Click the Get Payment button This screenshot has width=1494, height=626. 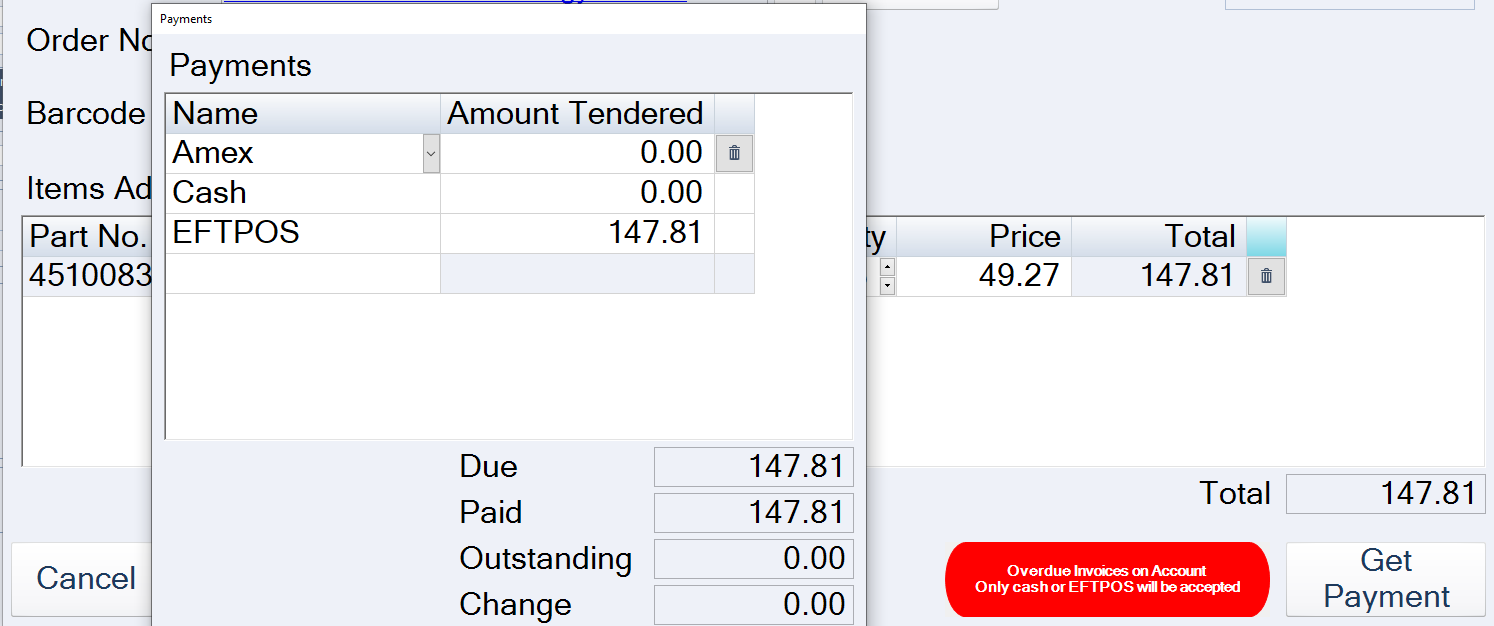coord(1385,579)
